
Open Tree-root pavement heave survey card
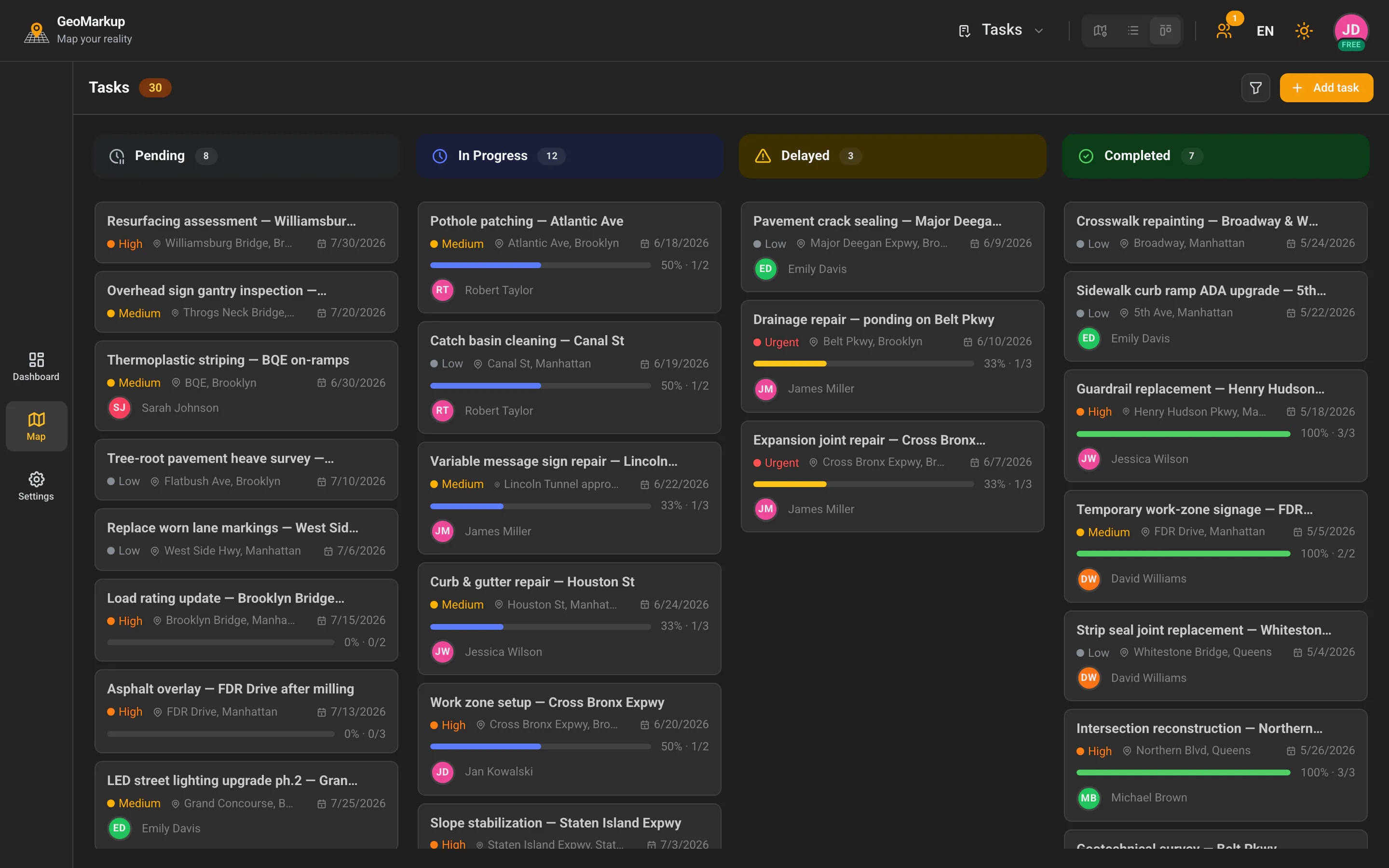click(246, 470)
